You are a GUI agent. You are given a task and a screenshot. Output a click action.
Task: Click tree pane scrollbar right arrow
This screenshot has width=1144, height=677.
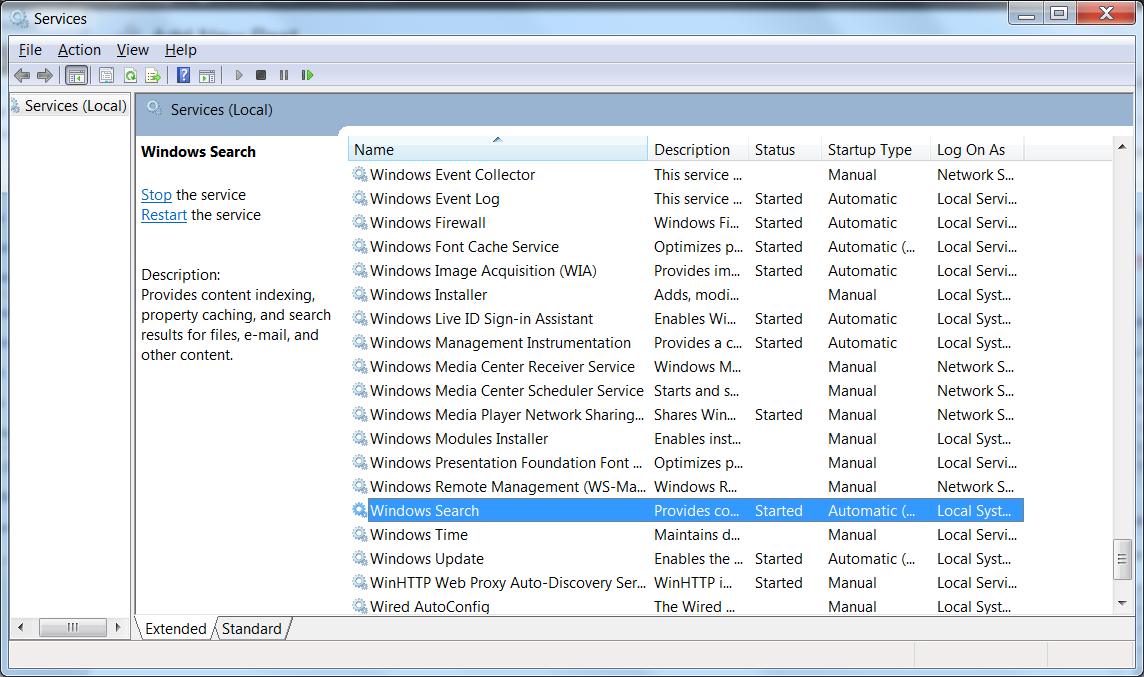point(118,627)
